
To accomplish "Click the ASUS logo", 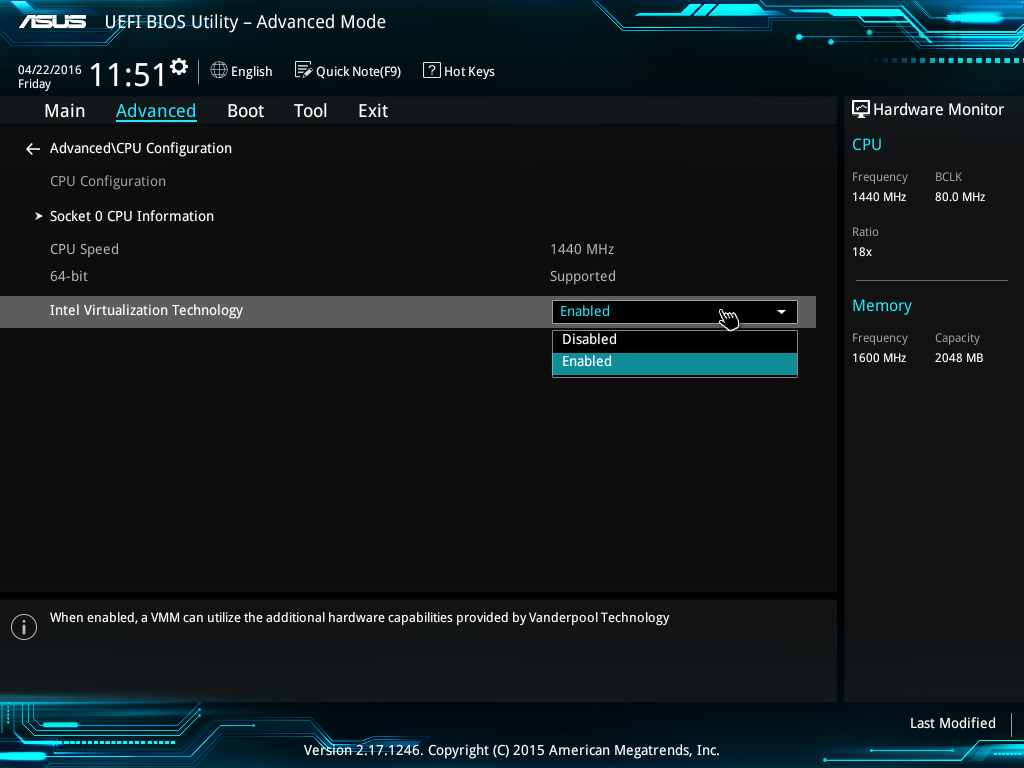I will pyautogui.click(x=52, y=22).
